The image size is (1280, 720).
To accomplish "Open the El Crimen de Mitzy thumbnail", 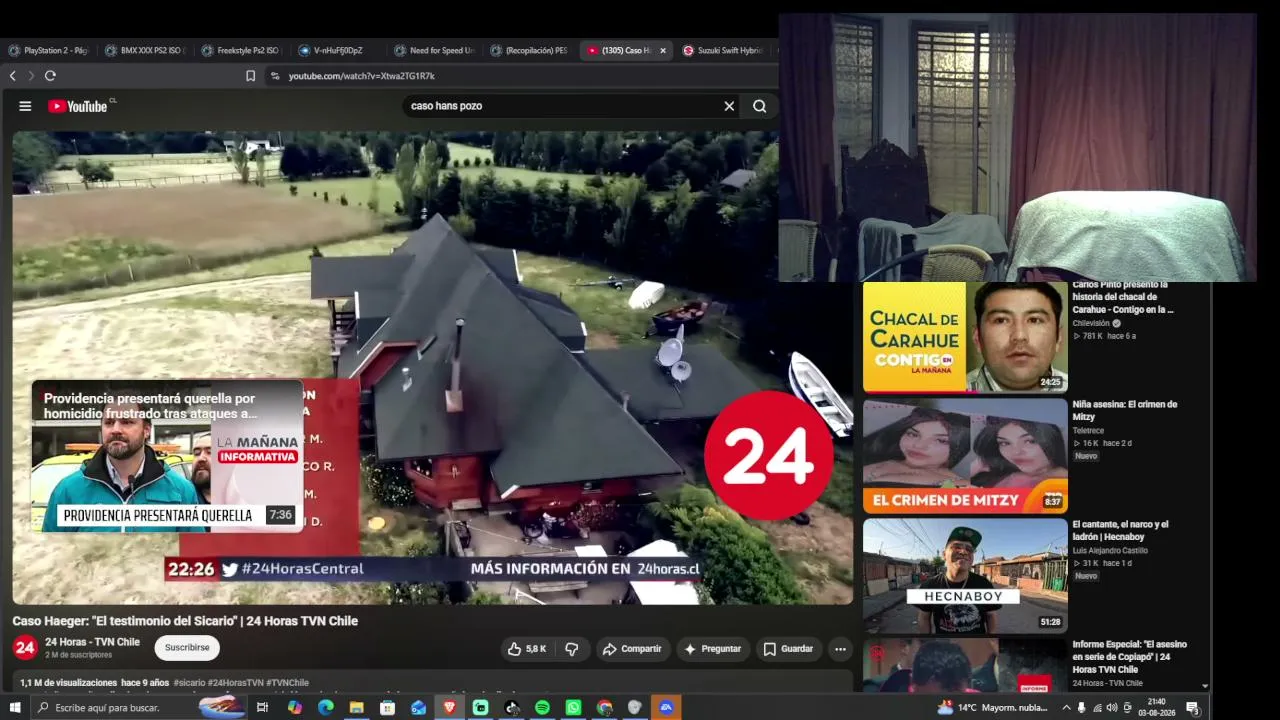I will tap(965, 456).
